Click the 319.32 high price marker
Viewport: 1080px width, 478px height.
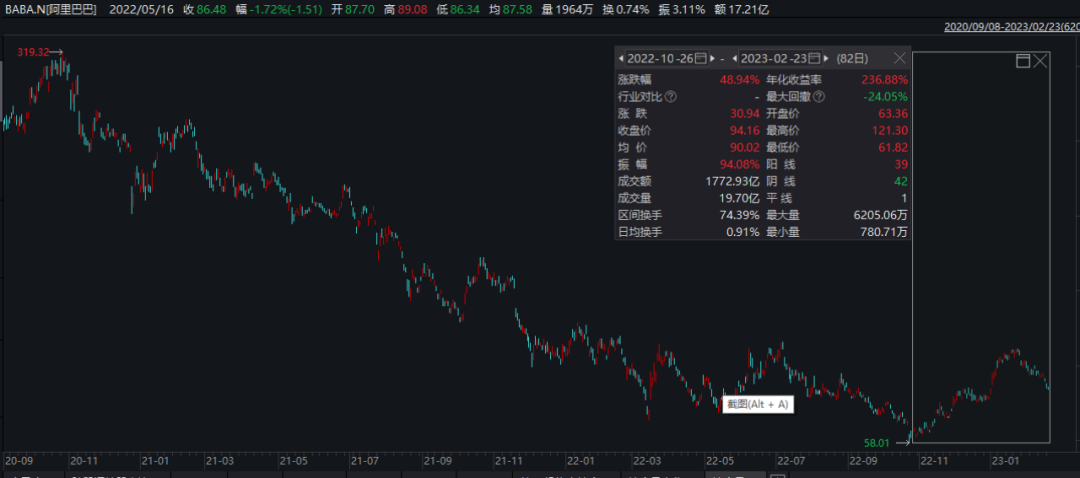[x=34, y=52]
